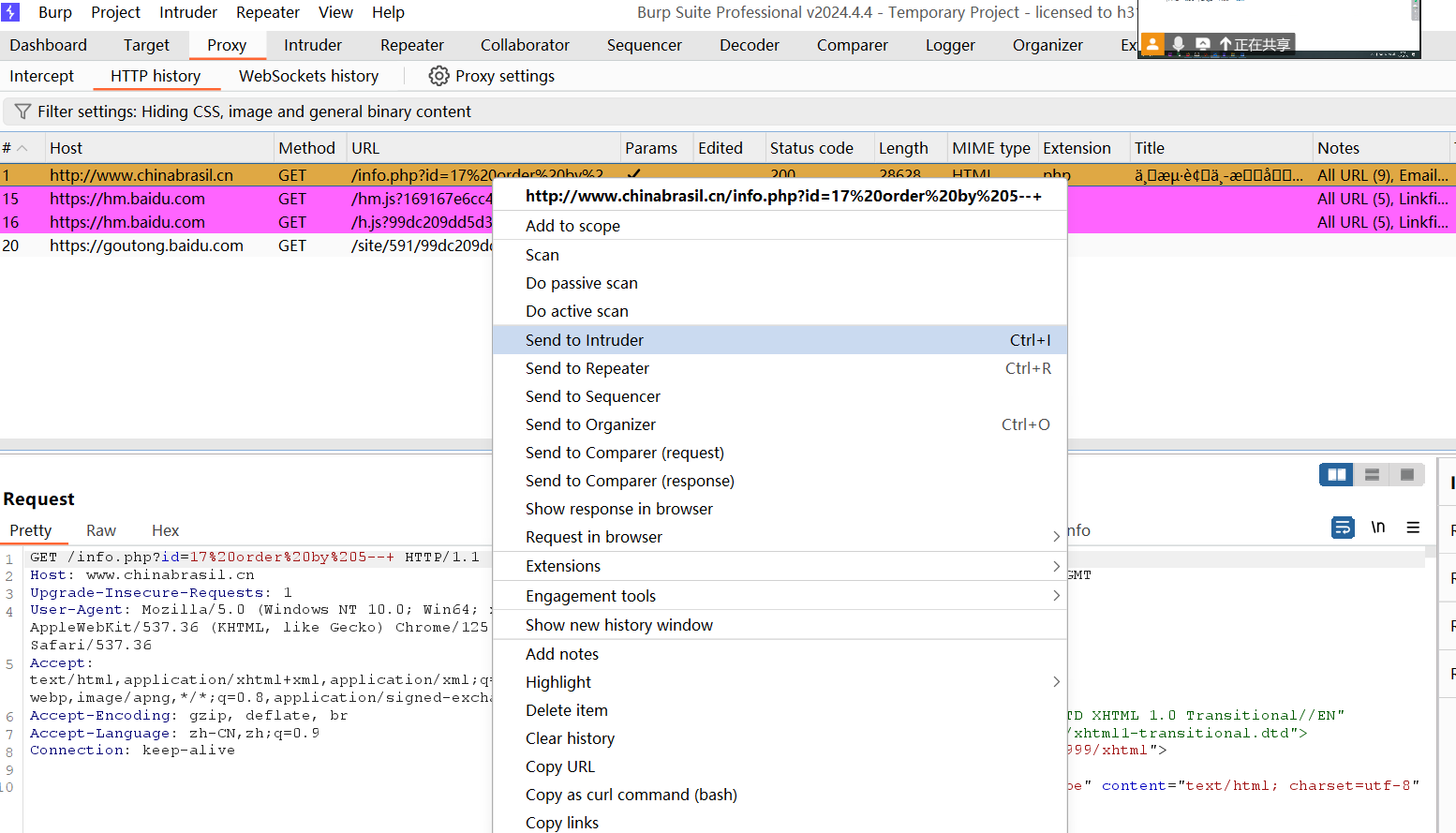1456x833 pixels.
Task: Select Copy as curl command (bash)
Action: pyautogui.click(x=780, y=795)
